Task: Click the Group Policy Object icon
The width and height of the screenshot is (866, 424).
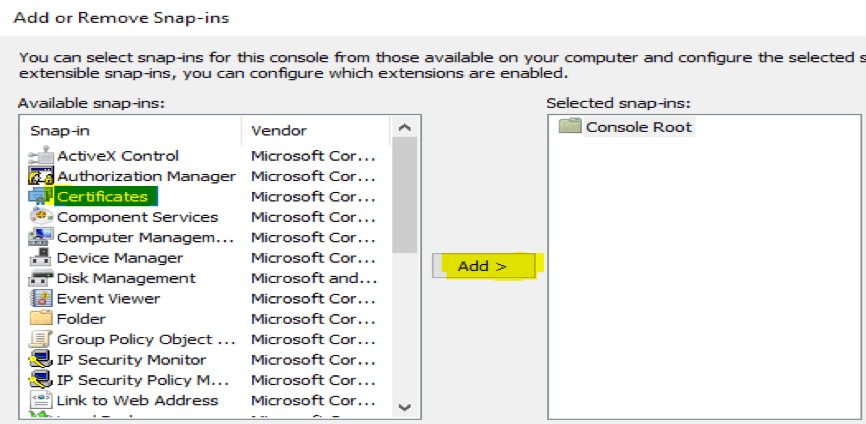Action: click(x=41, y=339)
